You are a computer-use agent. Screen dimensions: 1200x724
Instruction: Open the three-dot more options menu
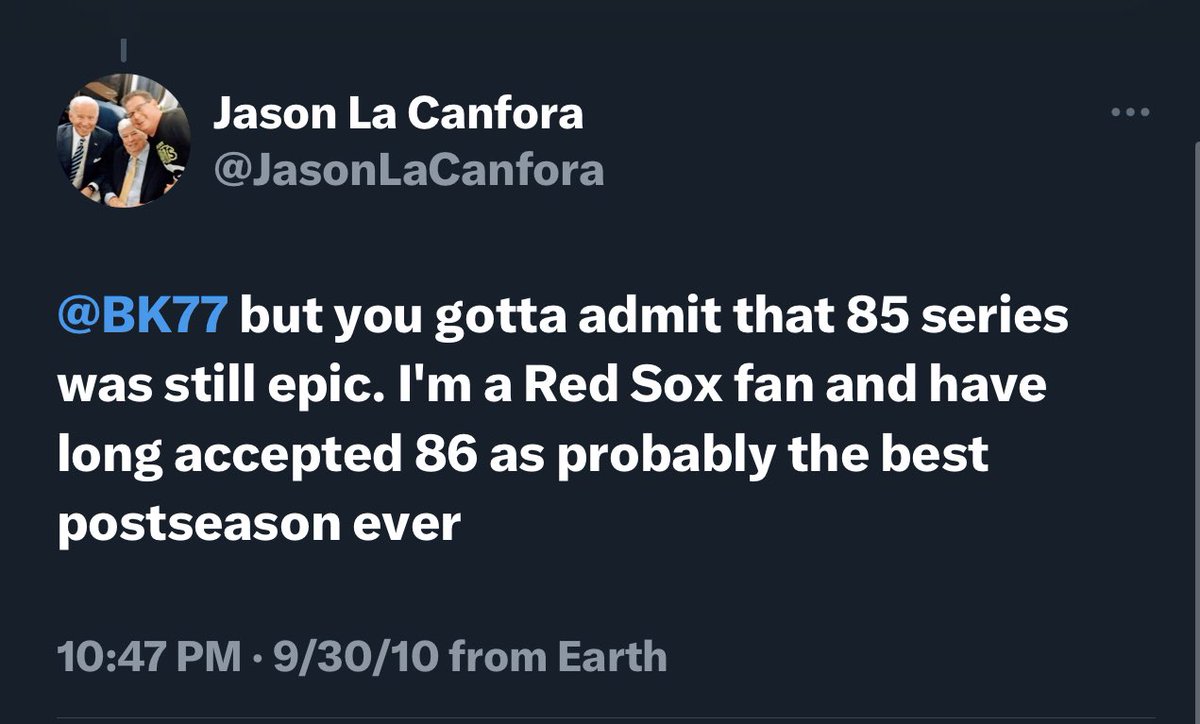(x=1133, y=114)
